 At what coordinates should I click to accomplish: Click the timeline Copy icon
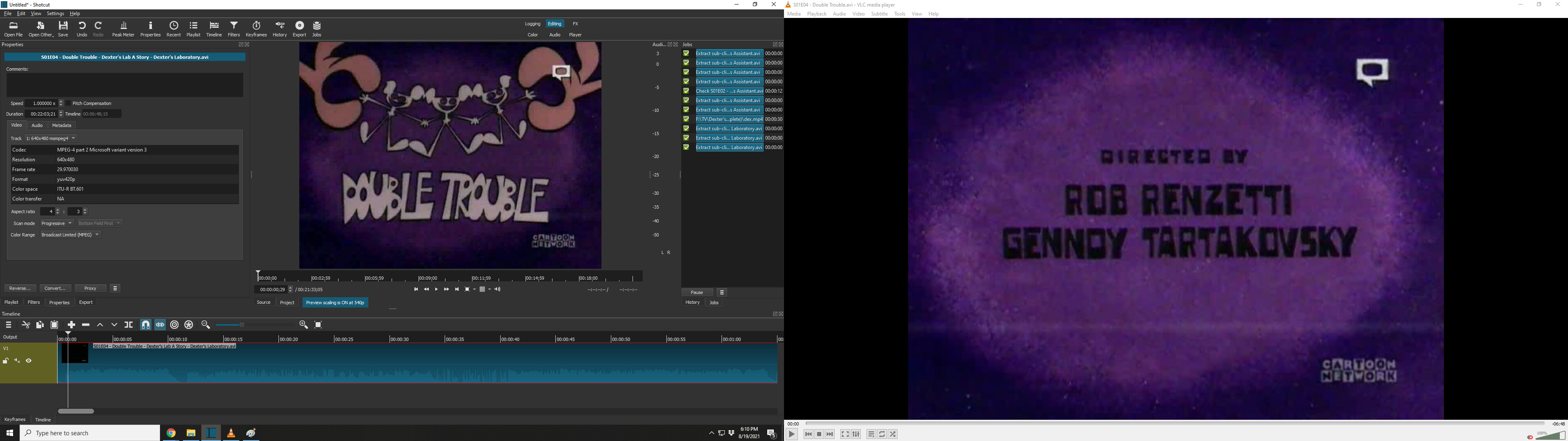pos(40,325)
